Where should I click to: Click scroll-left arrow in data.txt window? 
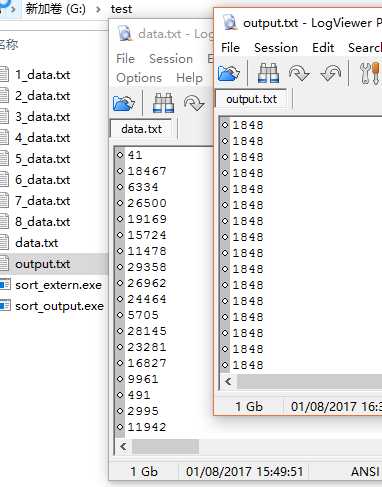coord(123,446)
